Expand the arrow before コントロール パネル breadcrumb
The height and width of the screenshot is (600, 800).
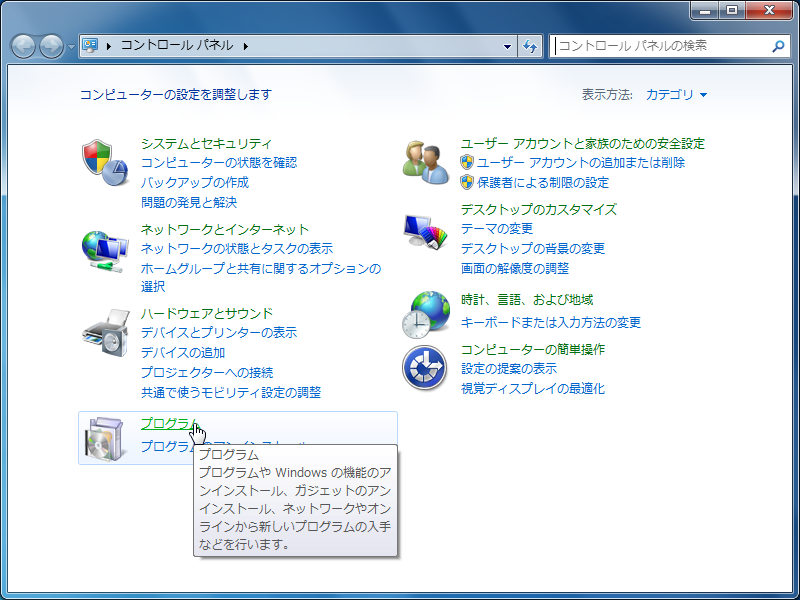(x=109, y=46)
